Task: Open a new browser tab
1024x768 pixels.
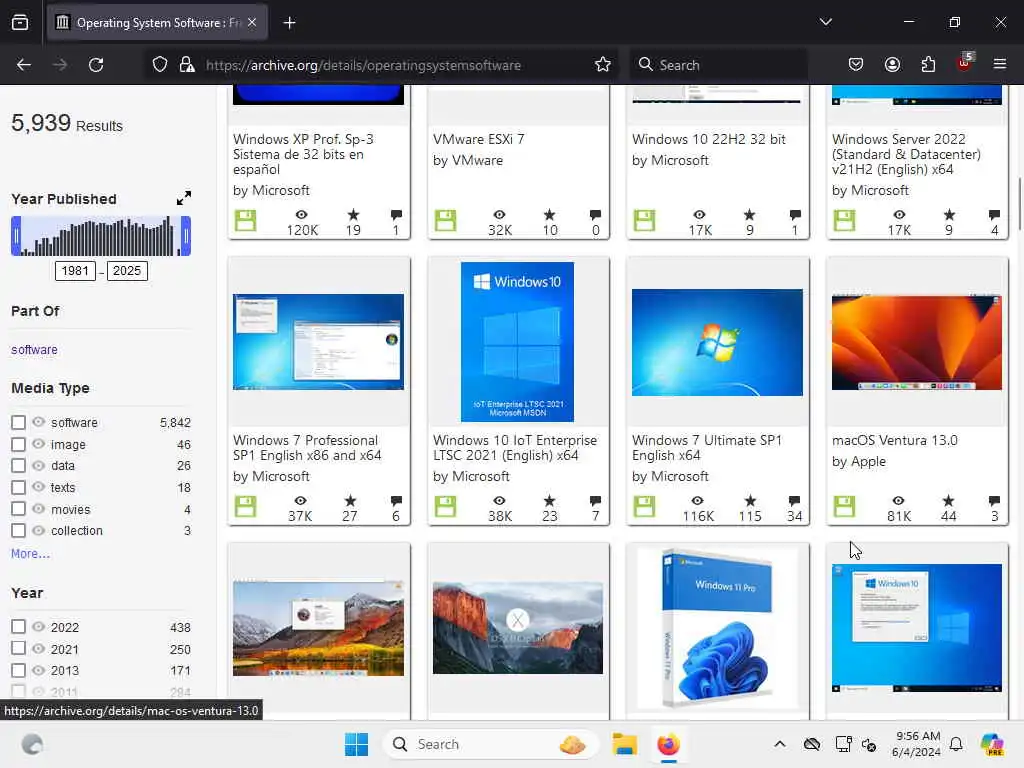Action: coord(289,23)
